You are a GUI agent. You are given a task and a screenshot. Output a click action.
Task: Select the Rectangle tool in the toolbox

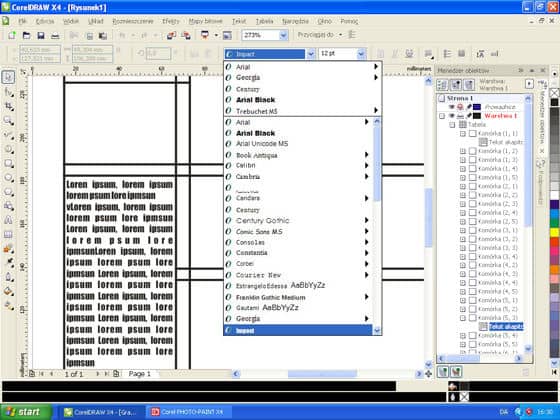coord(8,163)
